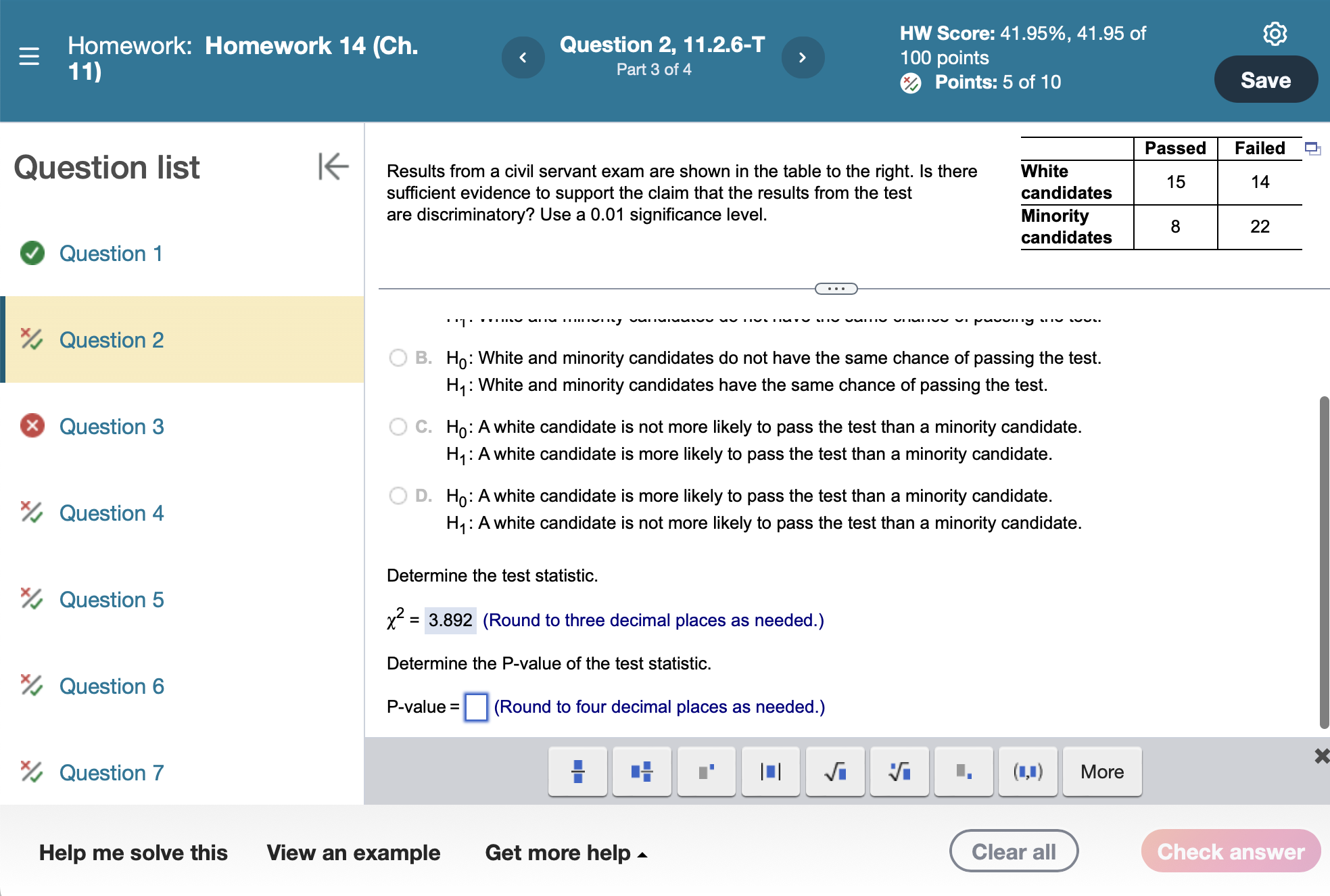Type in the P-value answer box
The width and height of the screenshot is (1330, 896).
pyautogui.click(x=476, y=707)
